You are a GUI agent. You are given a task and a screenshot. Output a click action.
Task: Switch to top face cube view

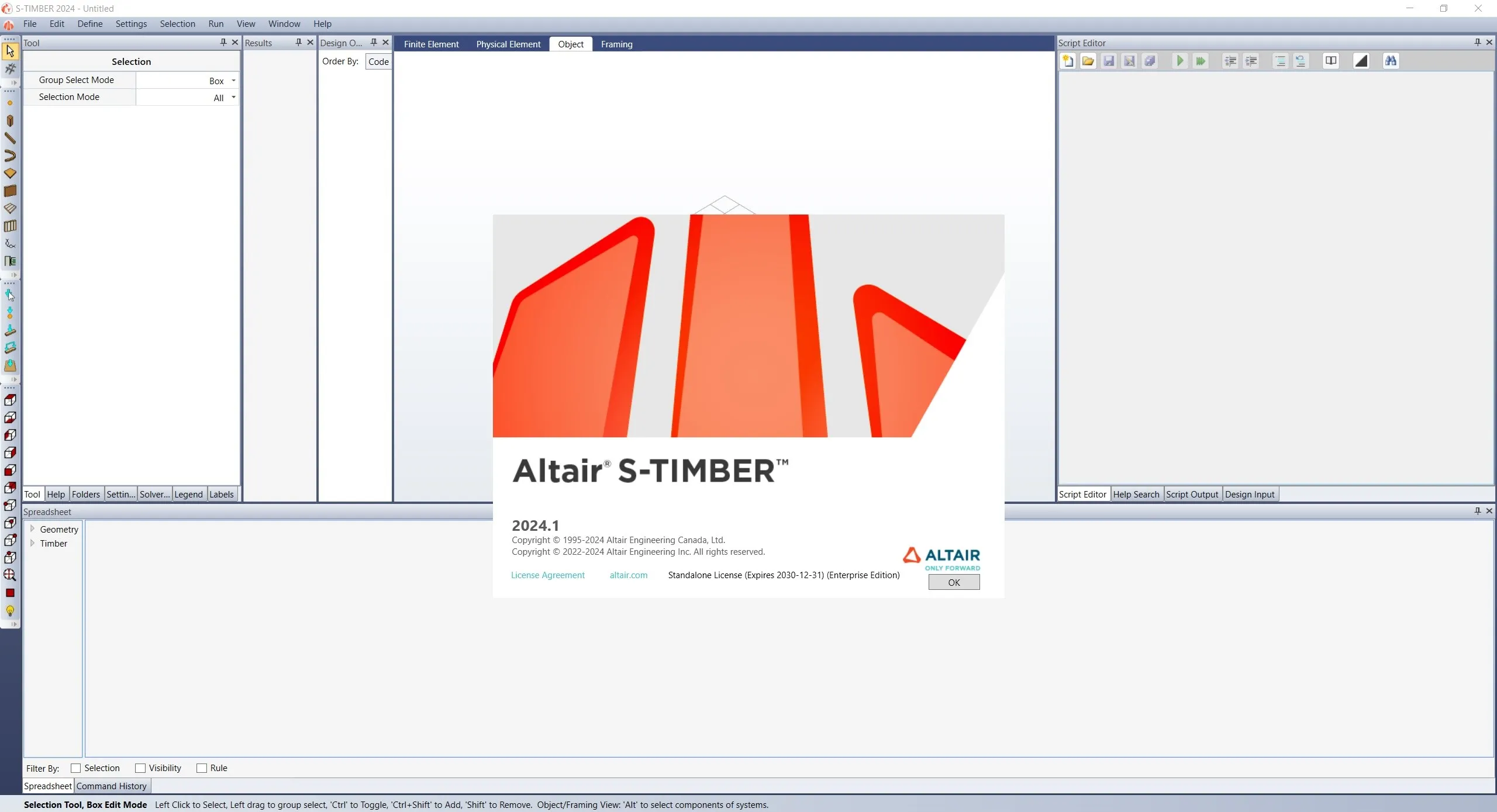click(x=10, y=400)
